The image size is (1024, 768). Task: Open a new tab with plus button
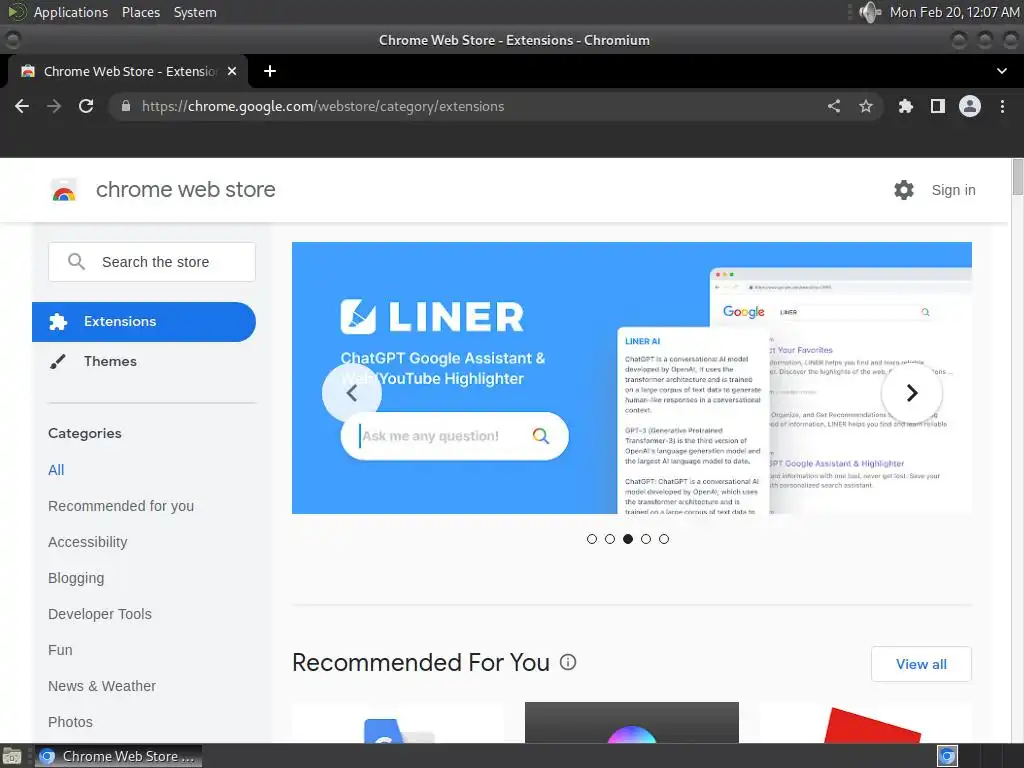click(x=270, y=71)
